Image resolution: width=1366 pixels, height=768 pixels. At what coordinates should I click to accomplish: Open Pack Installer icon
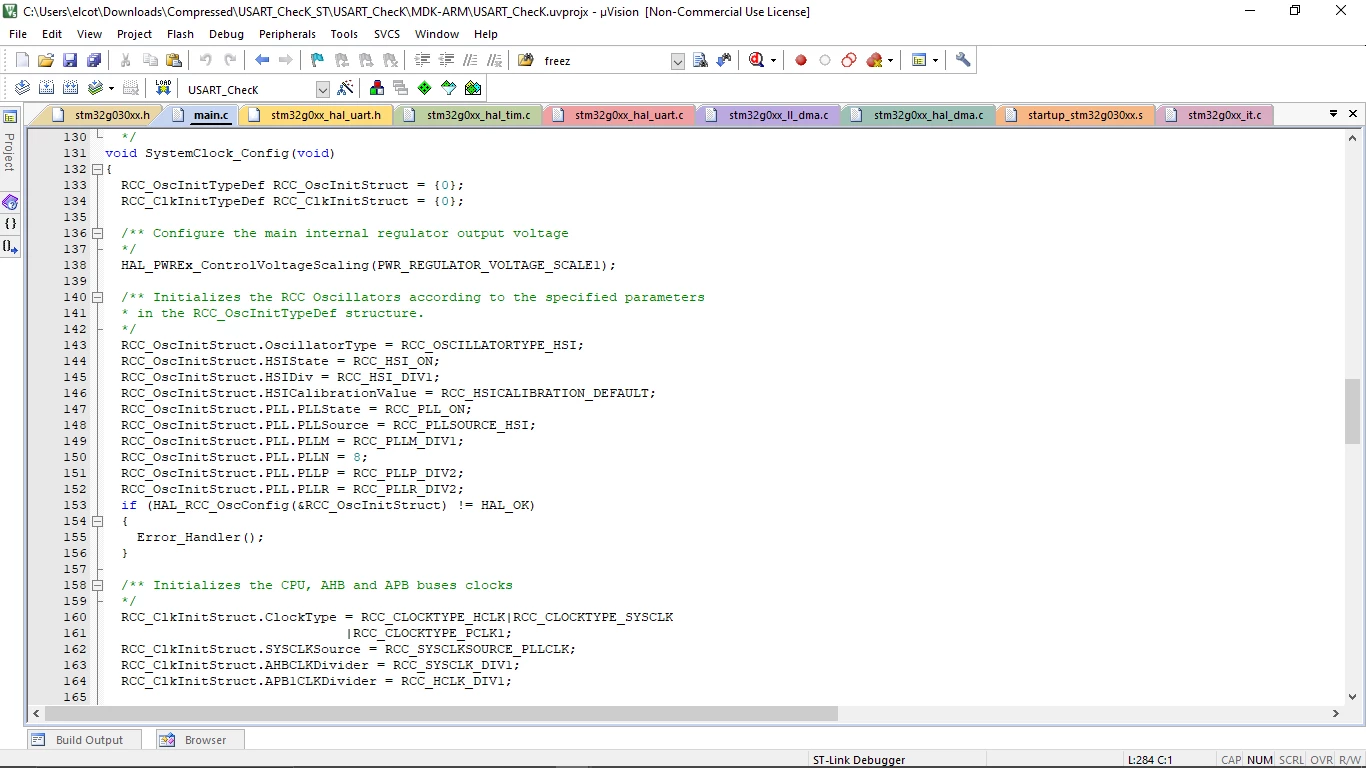[473, 88]
